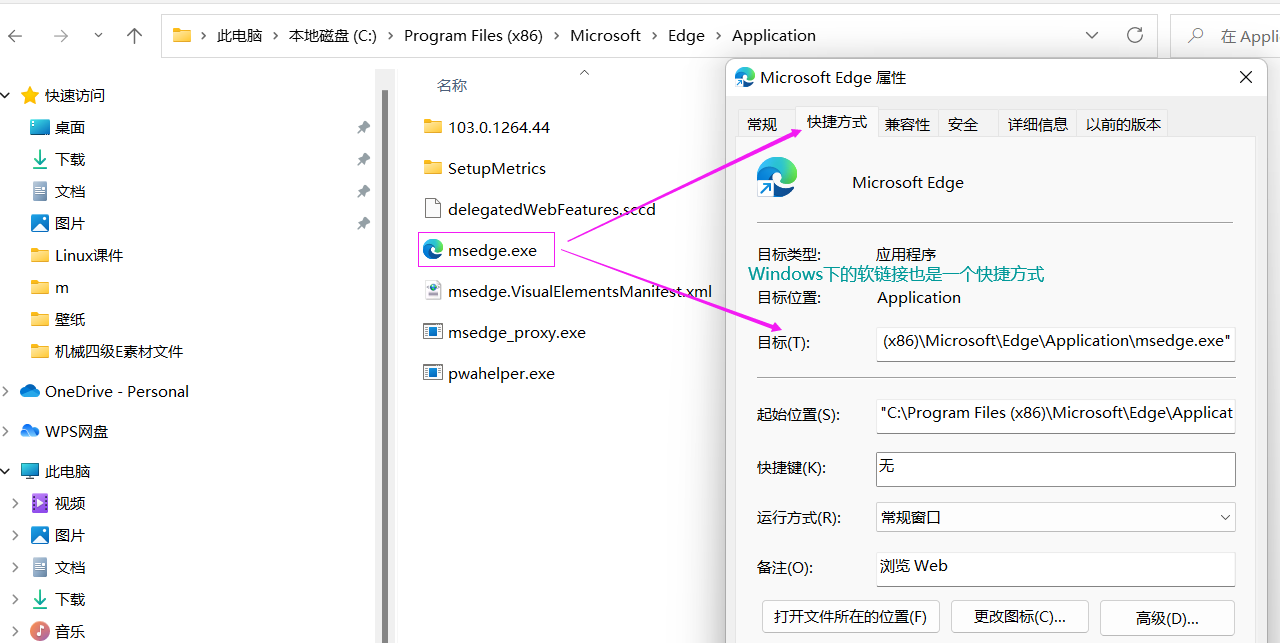
Task: Expand the WPS网盘 node
Action: [x=6, y=432]
